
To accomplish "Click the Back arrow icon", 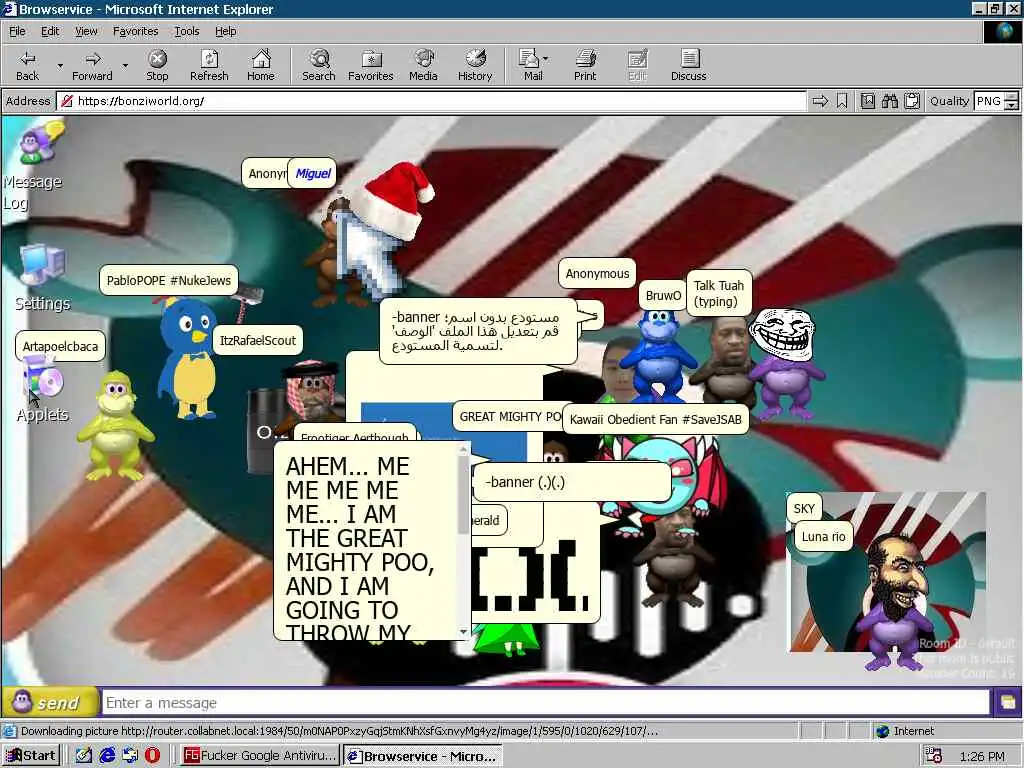I will pos(27,59).
